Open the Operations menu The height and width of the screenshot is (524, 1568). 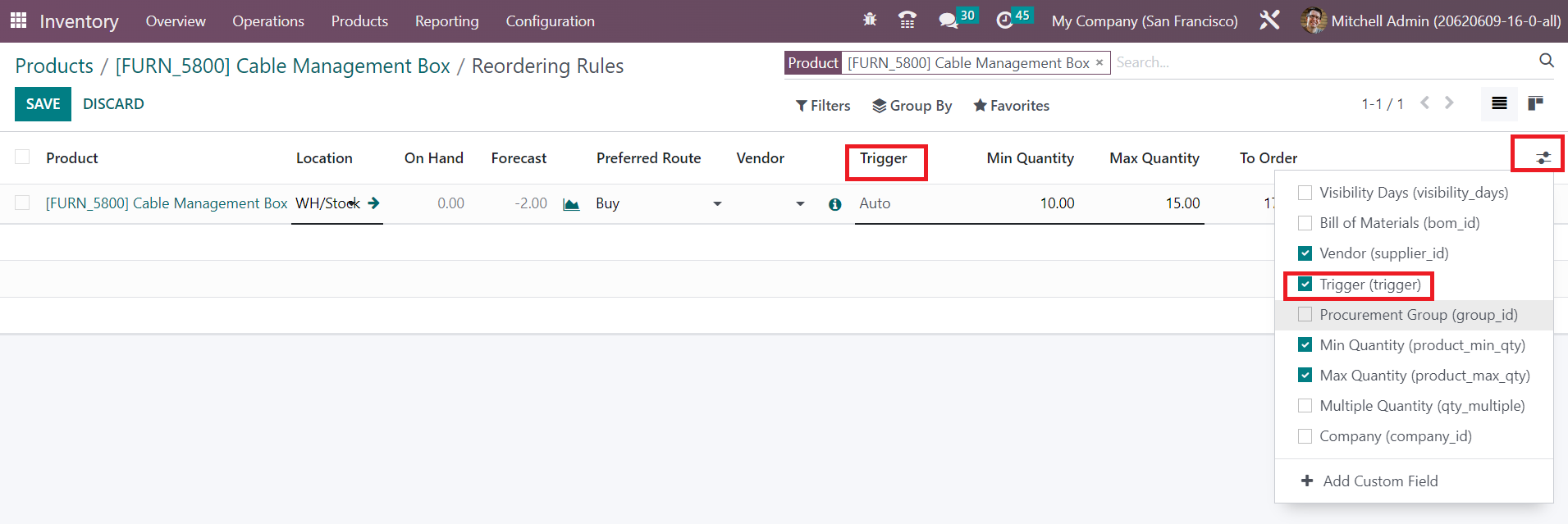point(267,21)
